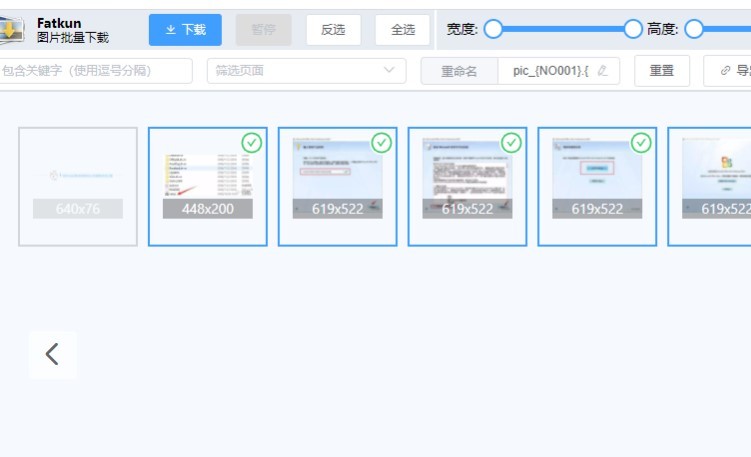Click the right handle of the 宽度 slider

tap(633, 29)
